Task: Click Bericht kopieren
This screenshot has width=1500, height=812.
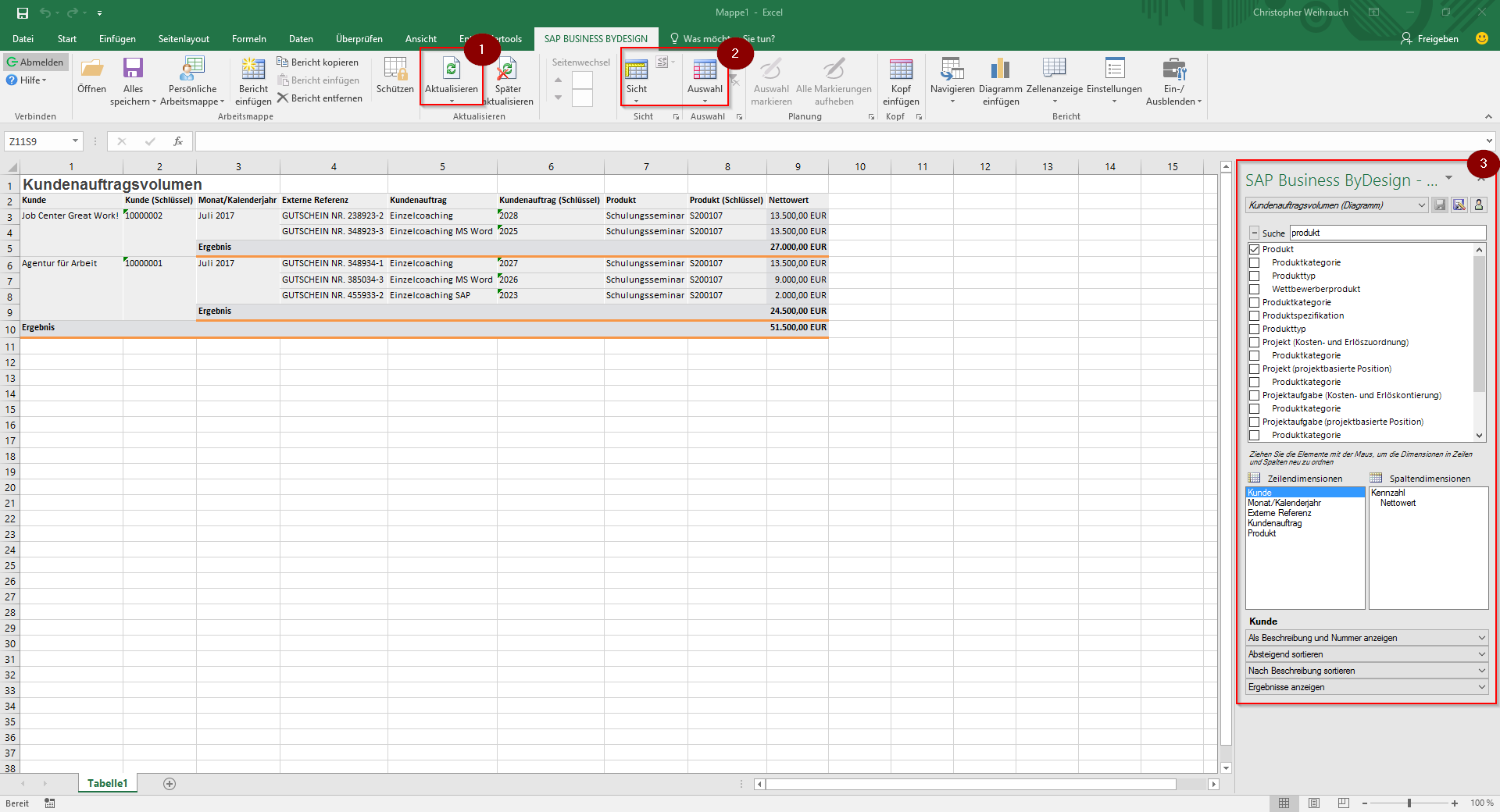Action: pos(317,62)
